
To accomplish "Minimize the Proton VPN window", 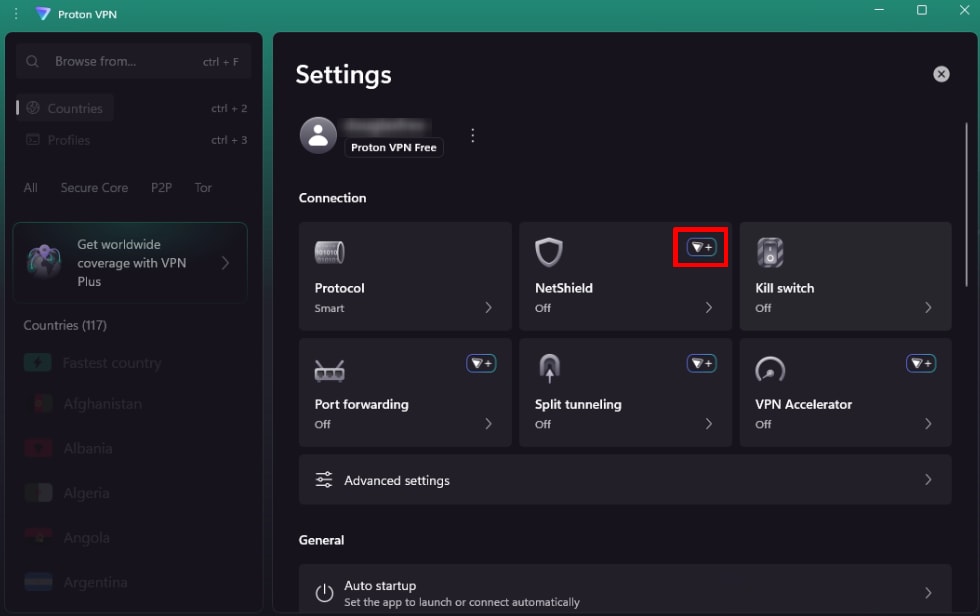I will pos(879,10).
